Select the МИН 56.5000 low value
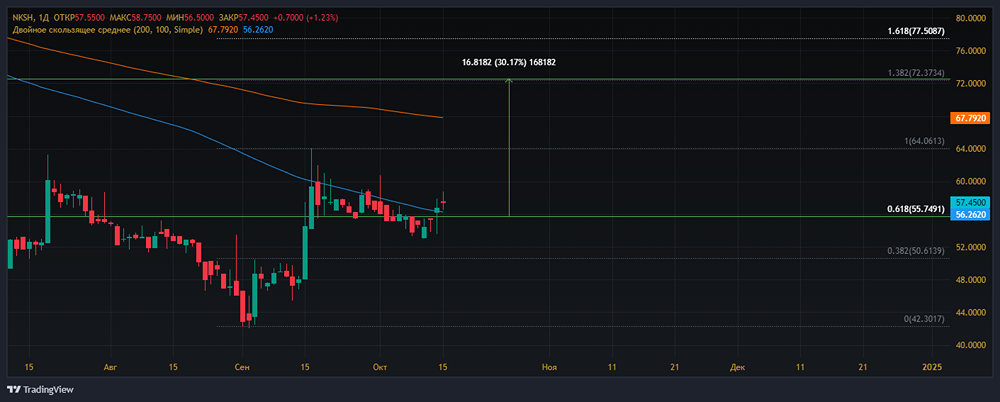The width and height of the screenshot is (1000, 402). (189, 19)
